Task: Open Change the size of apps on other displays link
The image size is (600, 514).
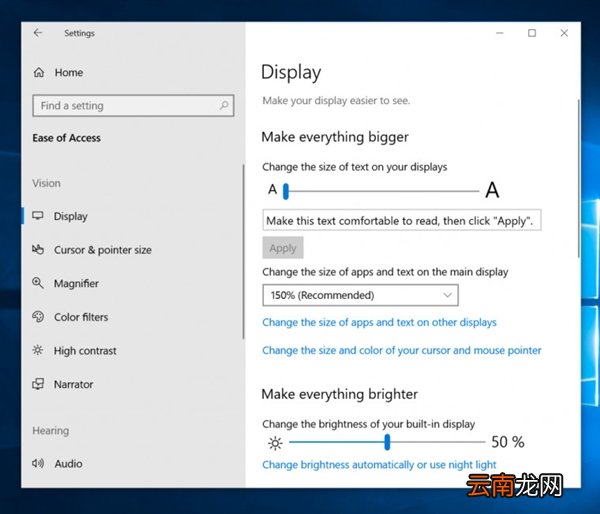Action: point(379,322)
